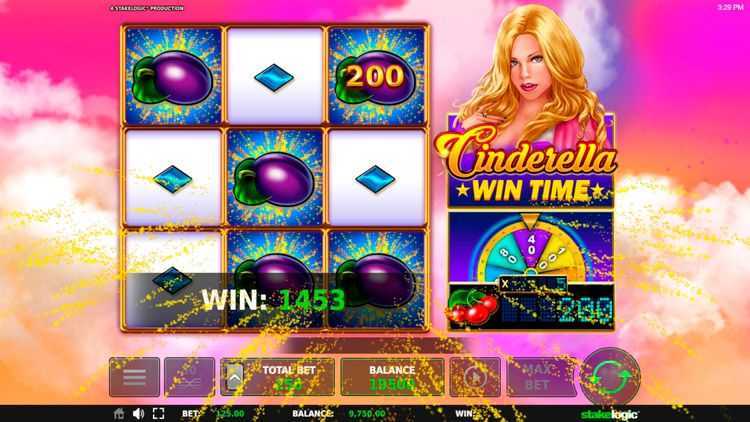
Task: Click the top-middle blue diamond tile
Action: pos(275,77)
